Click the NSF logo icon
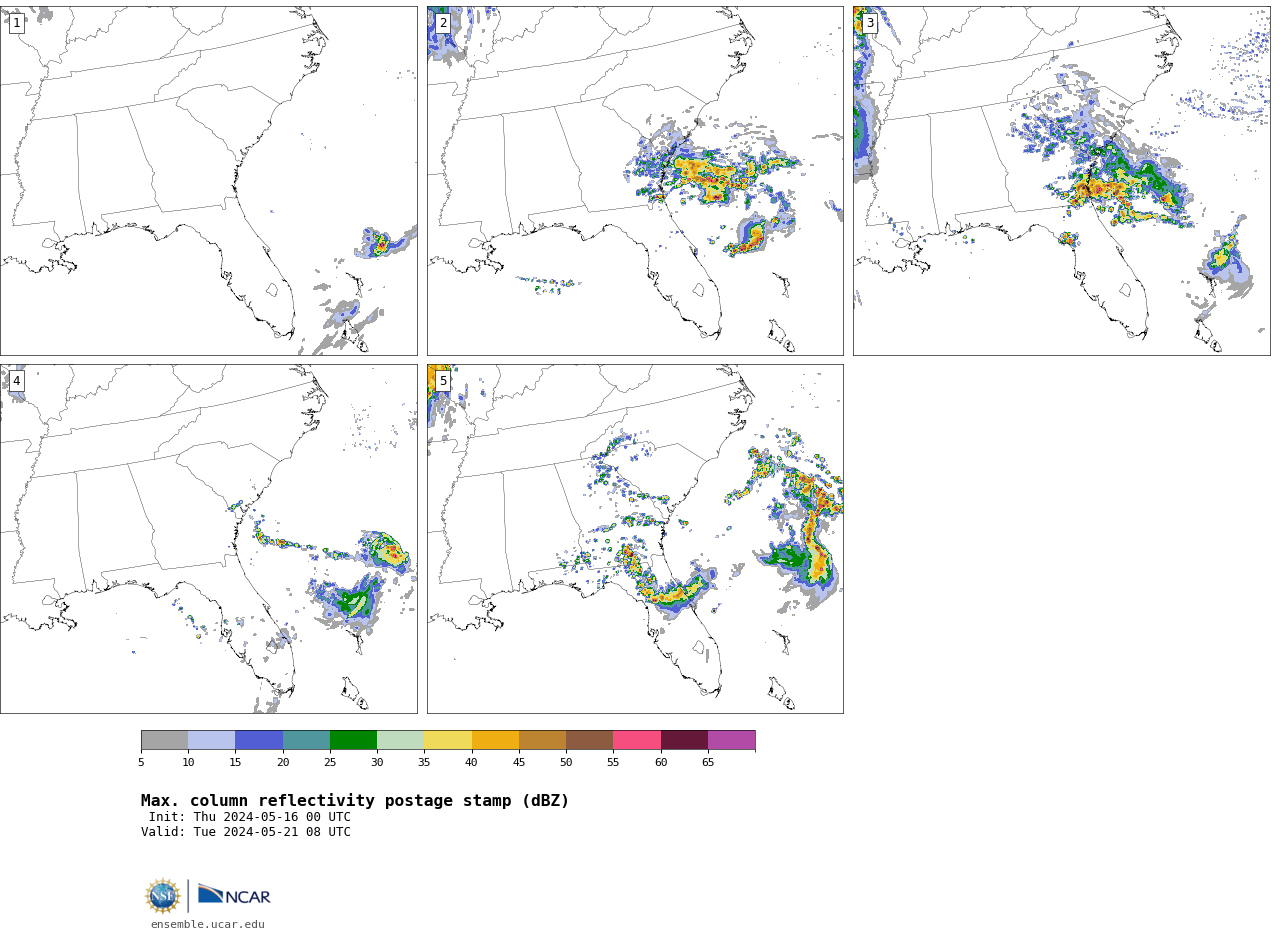The image size is (1280, 936). (163, 896)
